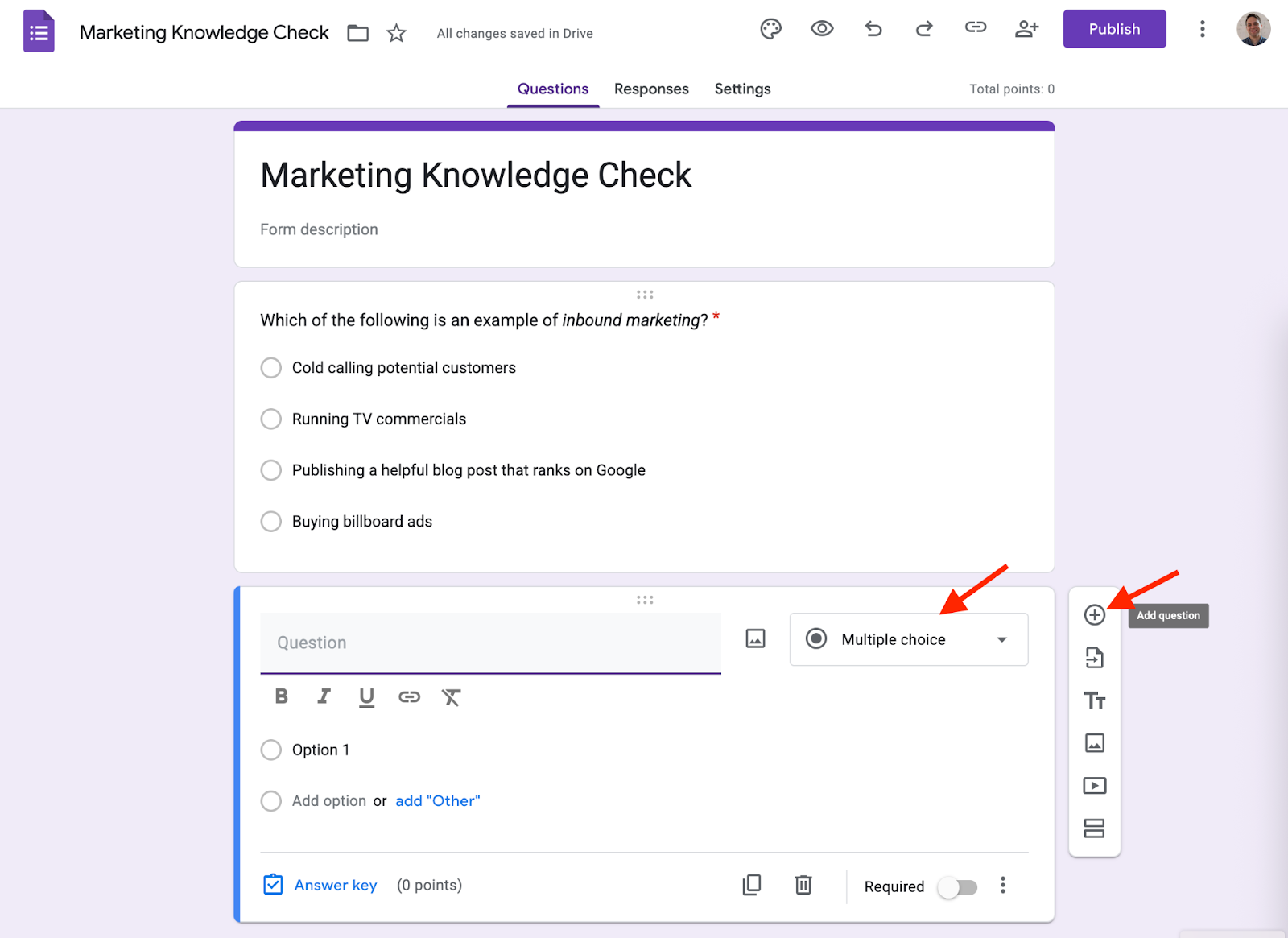Add title and description via Tt icon
The height and width of the screenshot is (938, 1288).
click(1094, 700)
